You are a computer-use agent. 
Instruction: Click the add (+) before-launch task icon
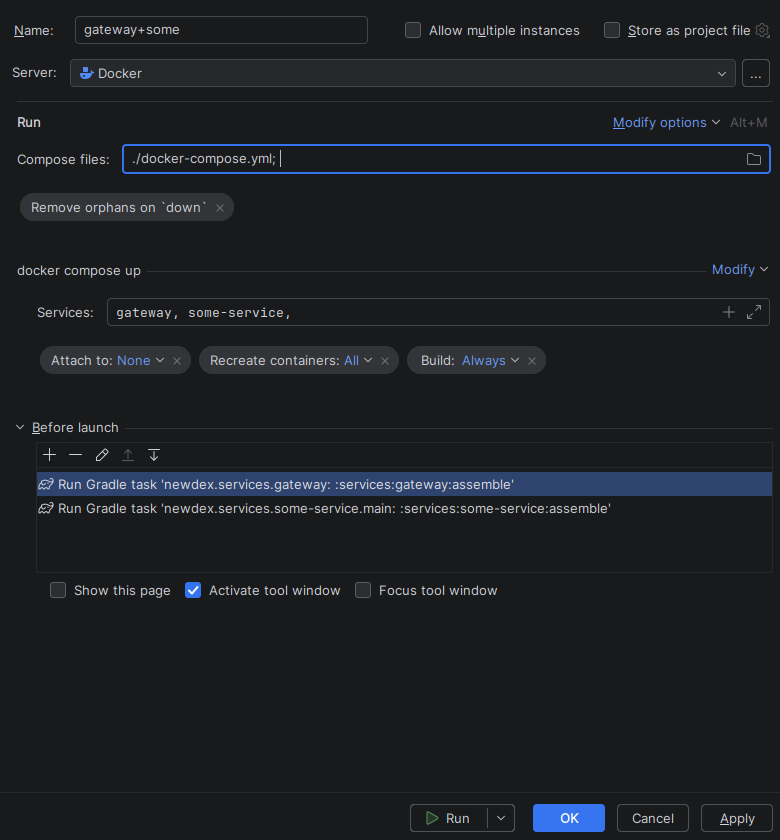pyautogui.click(x=50, y=455)
